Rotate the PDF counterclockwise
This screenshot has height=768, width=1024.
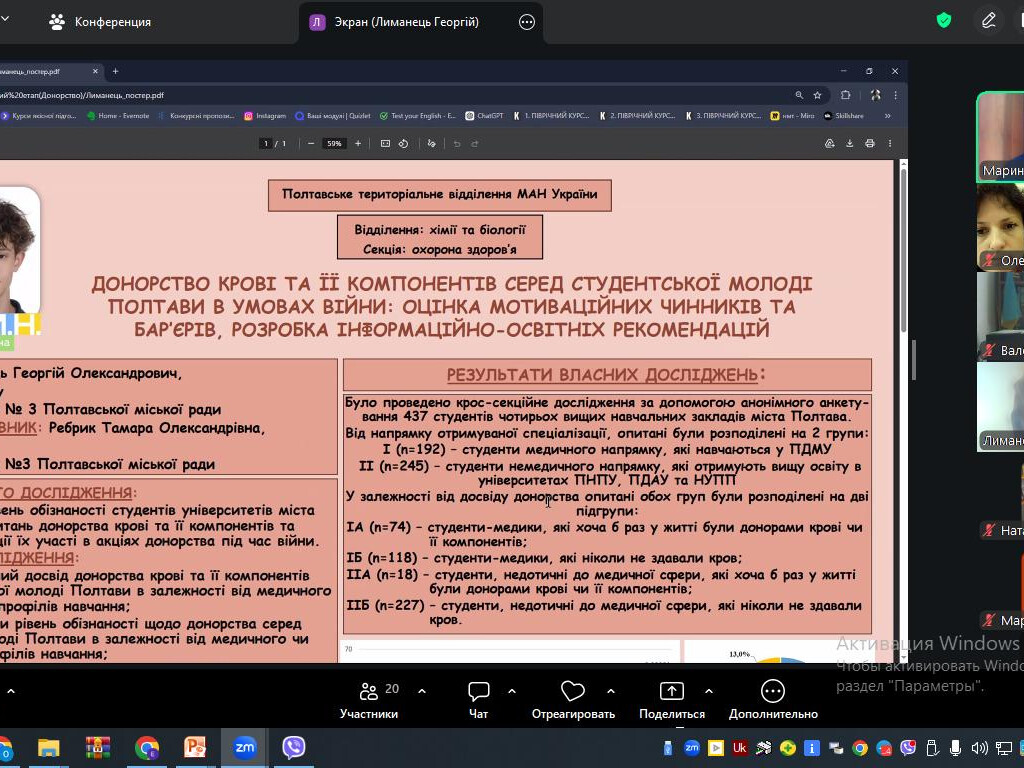click(404, 144)
